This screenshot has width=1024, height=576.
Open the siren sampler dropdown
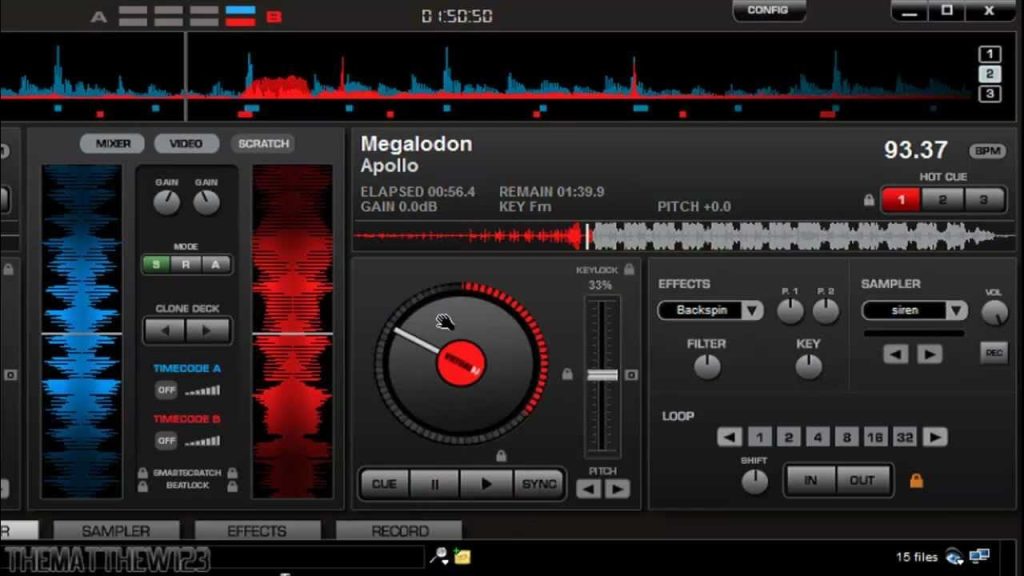(x=957, y=310)
